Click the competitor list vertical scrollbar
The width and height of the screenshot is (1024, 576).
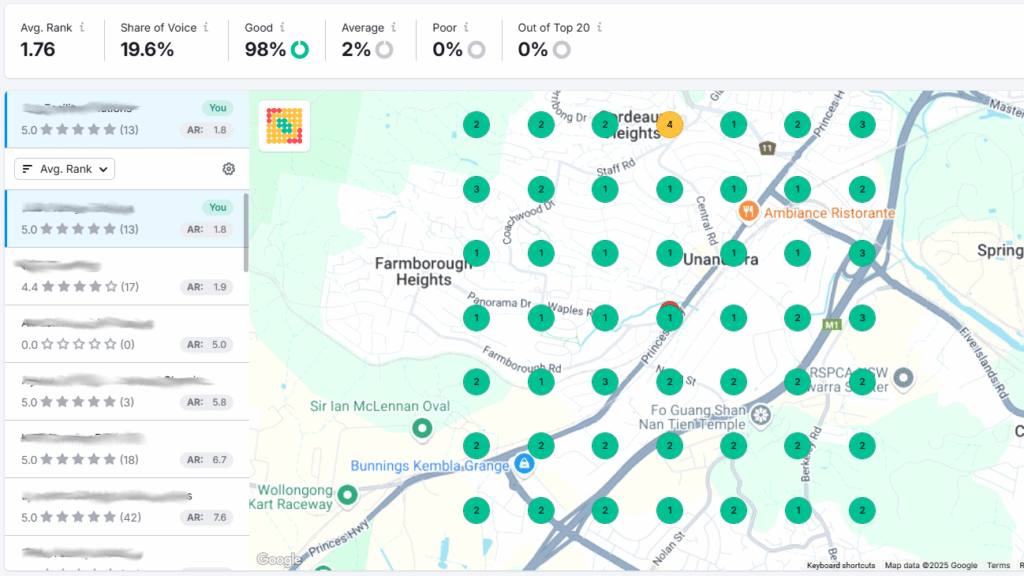point(246,230)
